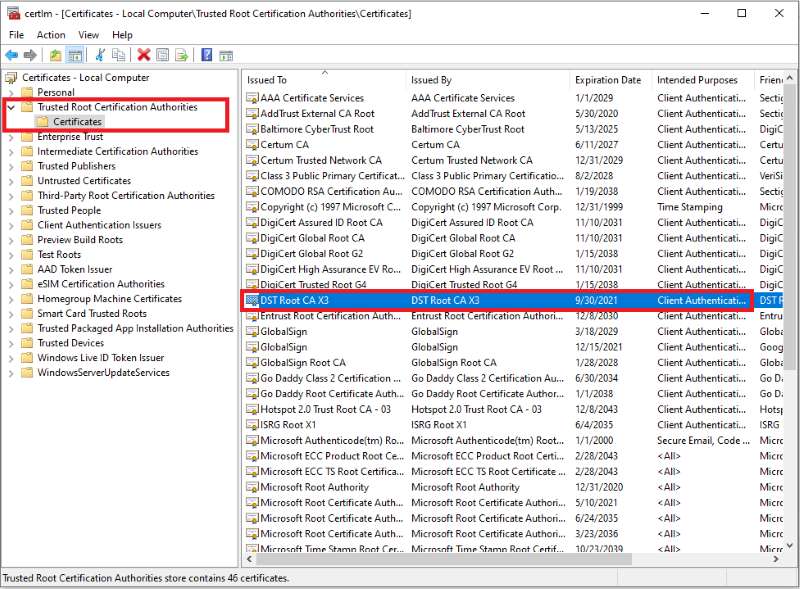Image resolution: width=800 pixels, height=589 pixels.
Task: Click certificate icon of Baltimore CyberTrust Root
Action: click(x=252, y=129)
